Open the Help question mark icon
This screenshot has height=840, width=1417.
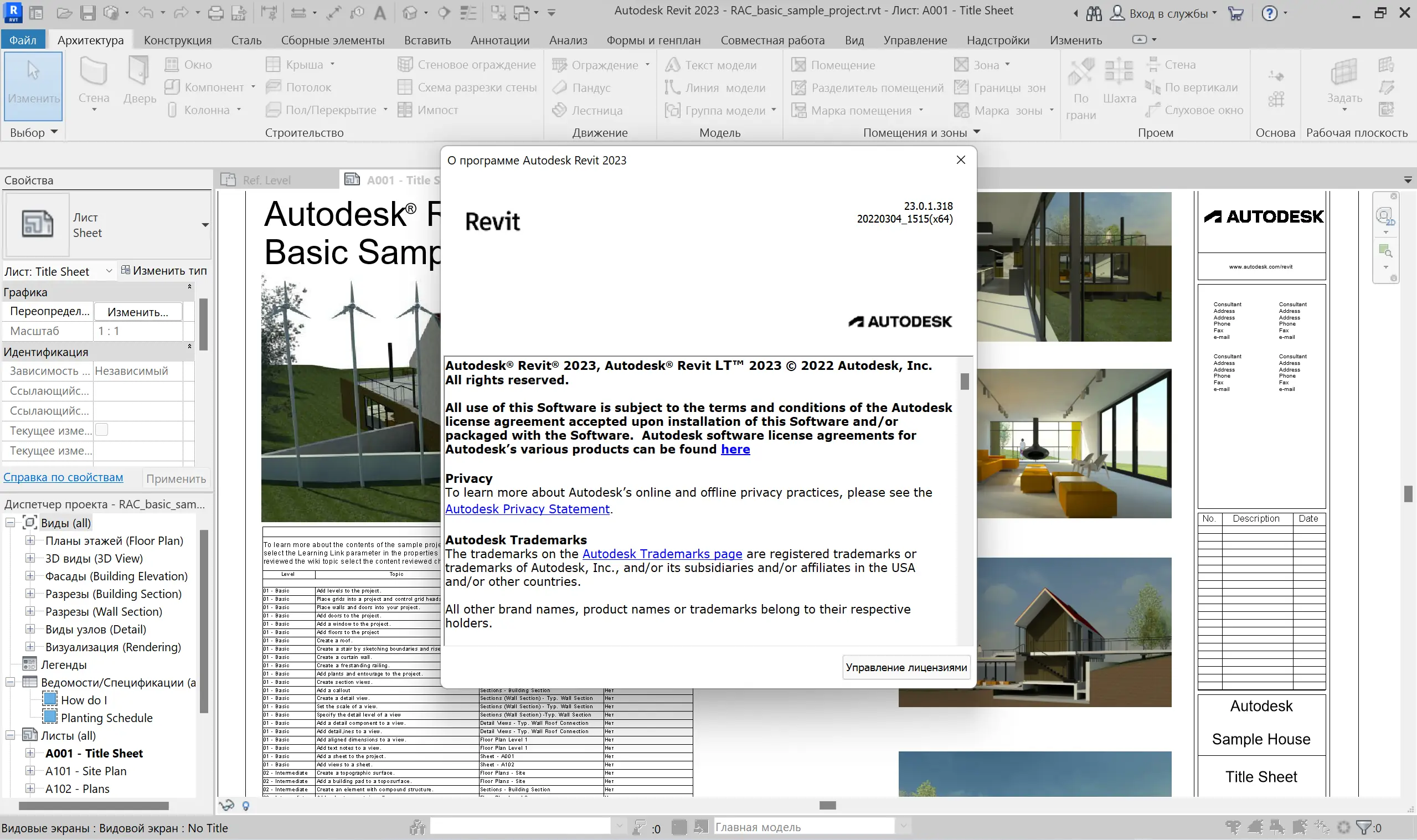click(1269, 13)
